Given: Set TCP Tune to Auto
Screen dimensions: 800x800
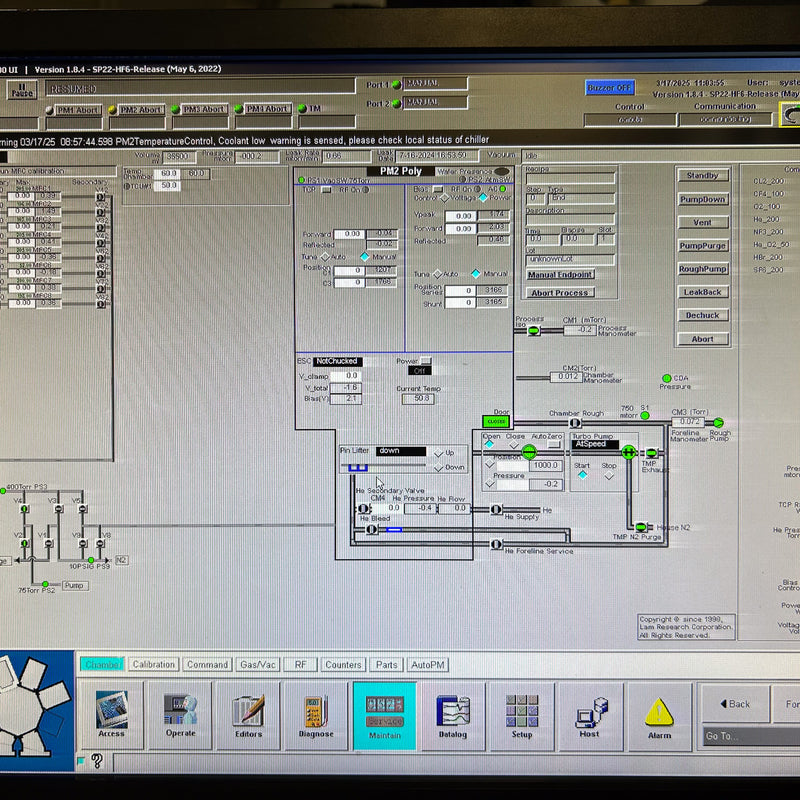Looking at the screenshot, I should click(x=326, y=255).
